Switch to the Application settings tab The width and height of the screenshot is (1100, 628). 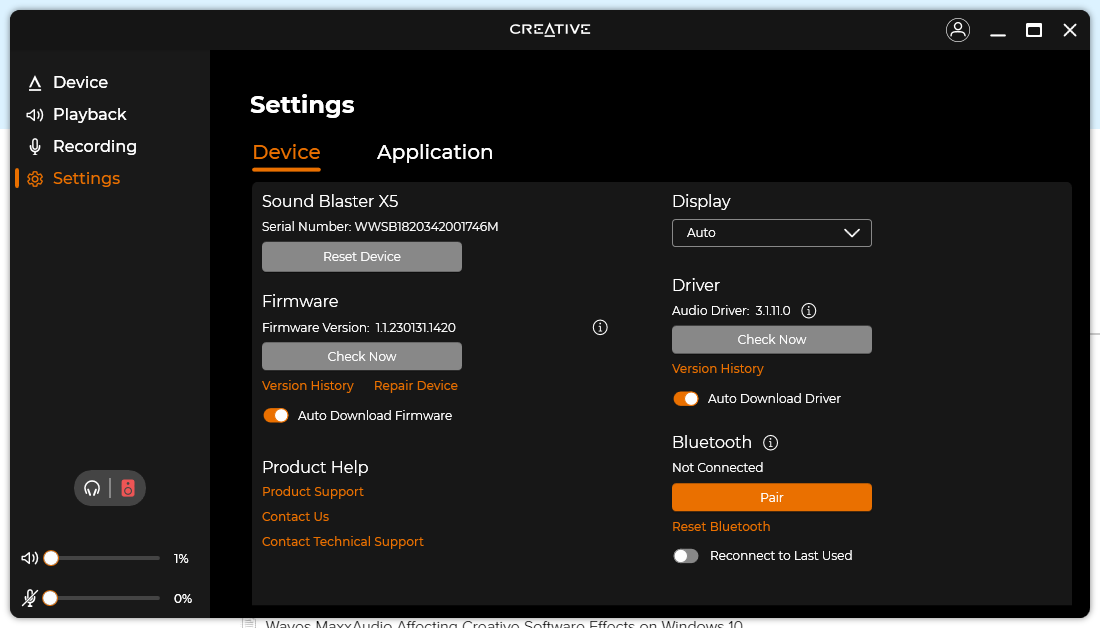coord(435,152)
